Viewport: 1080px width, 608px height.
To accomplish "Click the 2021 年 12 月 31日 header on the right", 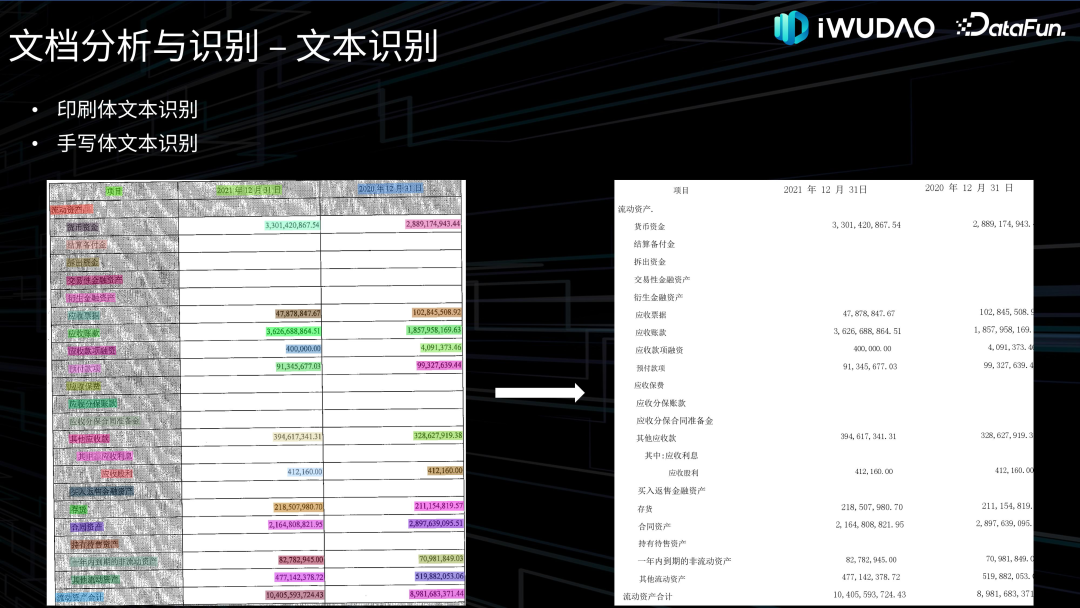I will 825,189.
